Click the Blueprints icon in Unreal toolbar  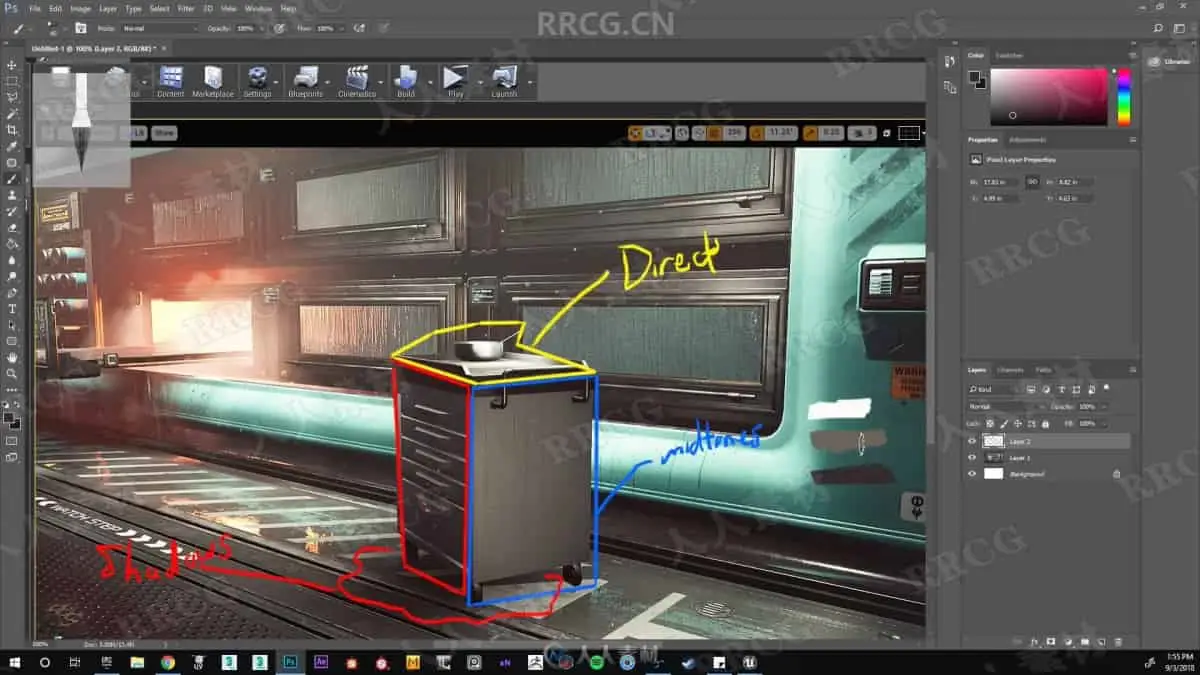click(x=305, y=82)
